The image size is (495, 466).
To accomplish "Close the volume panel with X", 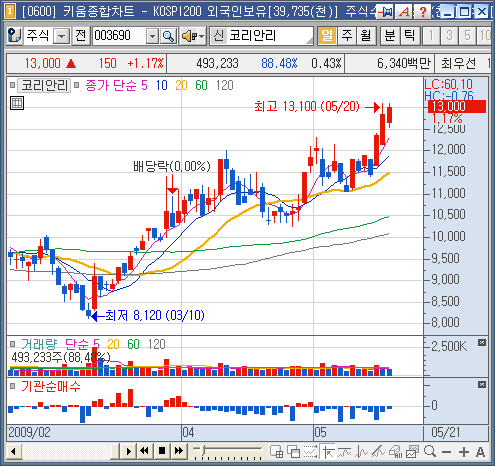I will [x=482, y=343].
